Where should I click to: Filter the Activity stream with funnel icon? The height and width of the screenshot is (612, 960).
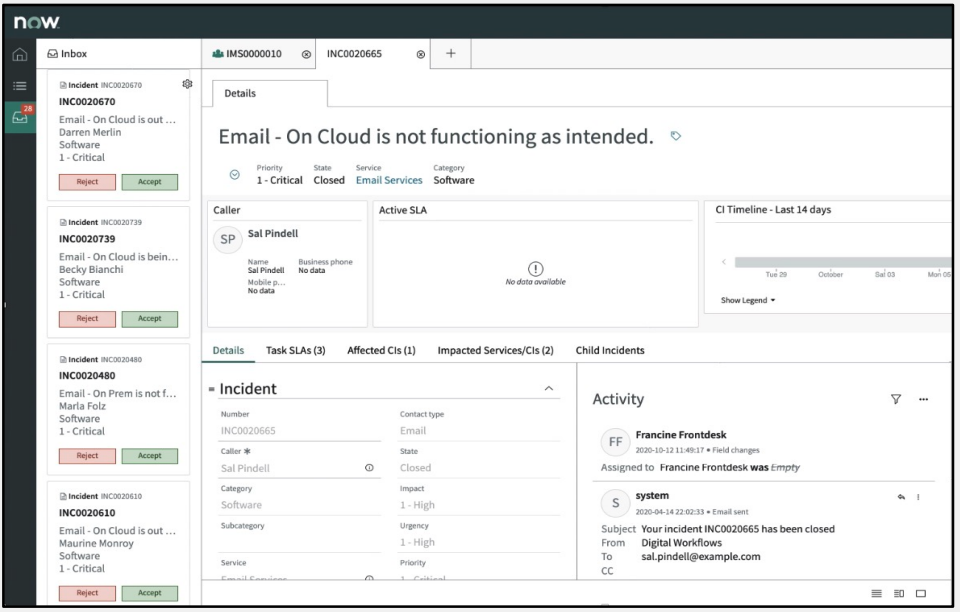896,399
